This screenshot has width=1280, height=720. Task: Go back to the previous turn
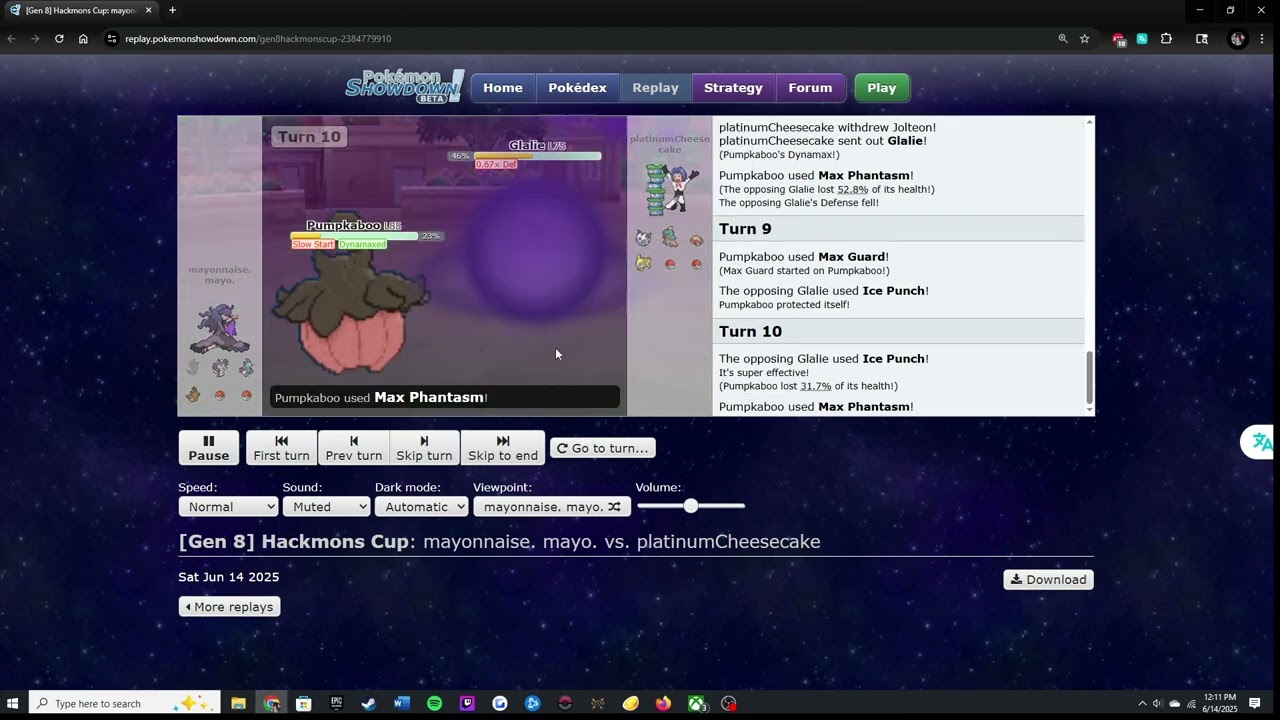coord(353,448)
